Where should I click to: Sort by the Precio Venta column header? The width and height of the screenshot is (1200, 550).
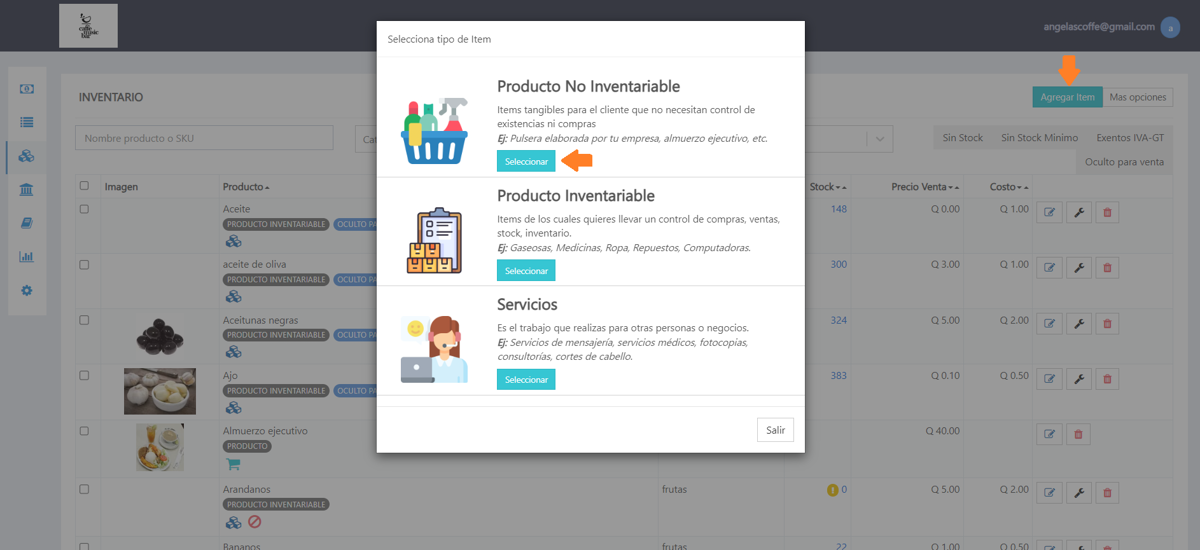[x=925, y=187]
